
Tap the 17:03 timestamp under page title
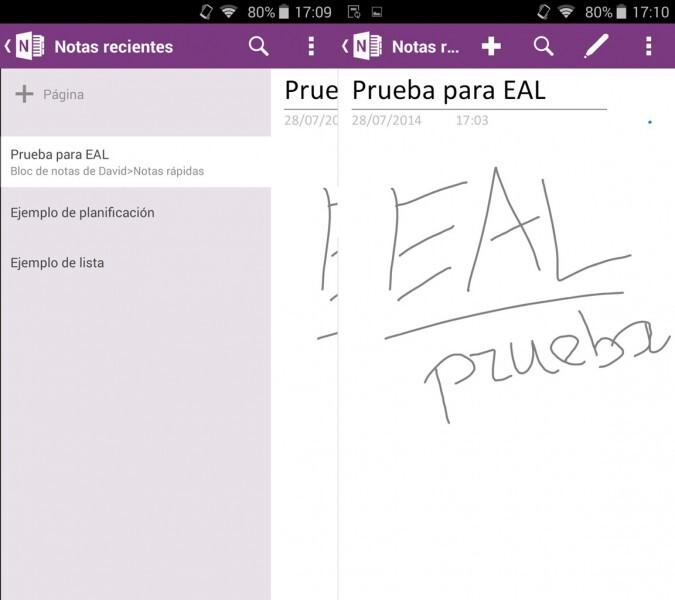pos(472,121)
